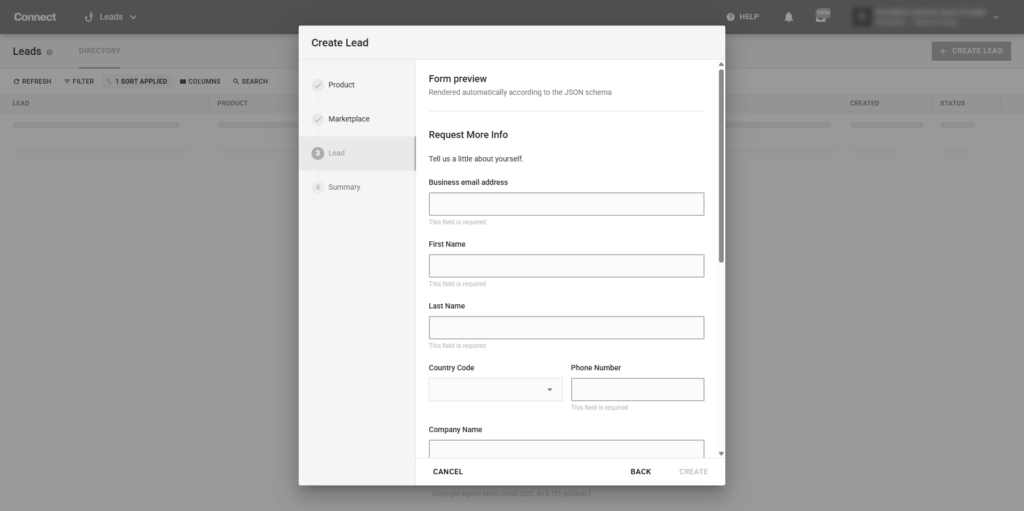Expand the Country Code dropdown
1024x511 pixels.
[549, 390]
